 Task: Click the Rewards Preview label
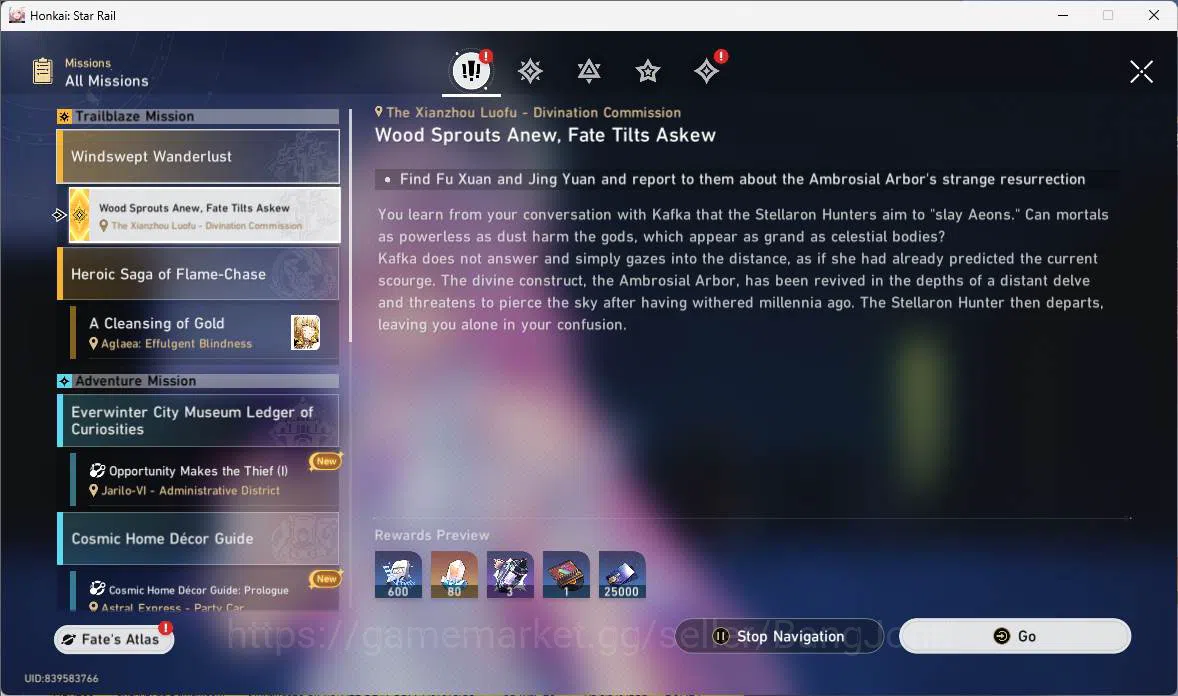(432, 535)
